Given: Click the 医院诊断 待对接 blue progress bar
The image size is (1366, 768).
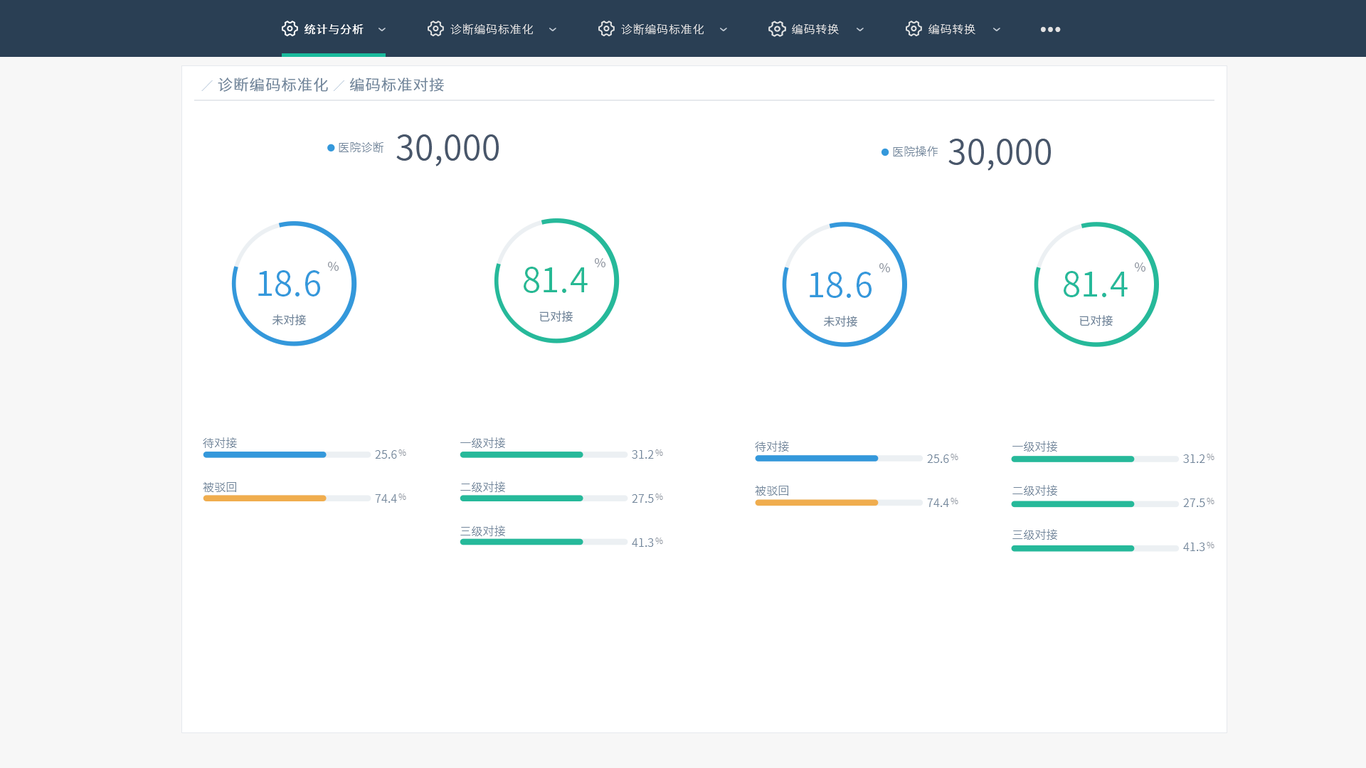Looking at the screenshot, I should (287, 455).
